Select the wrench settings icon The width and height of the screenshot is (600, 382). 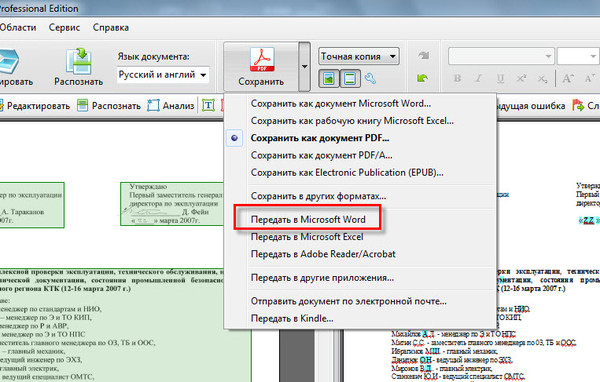(370, 78)
